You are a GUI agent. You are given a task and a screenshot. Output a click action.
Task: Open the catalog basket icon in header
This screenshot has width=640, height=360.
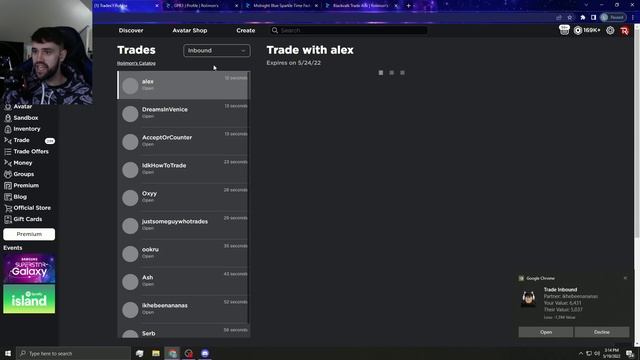pyautogui.click(x=564, y=30)
